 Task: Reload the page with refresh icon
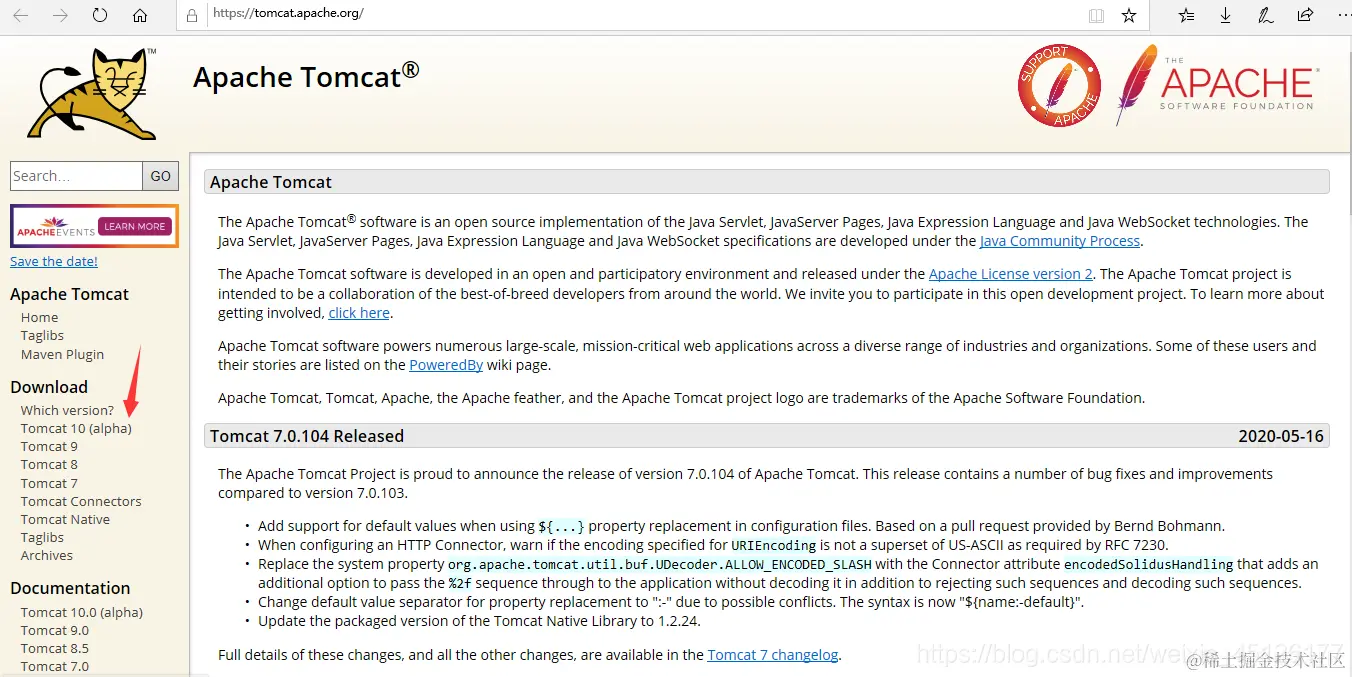coord(100,15)
